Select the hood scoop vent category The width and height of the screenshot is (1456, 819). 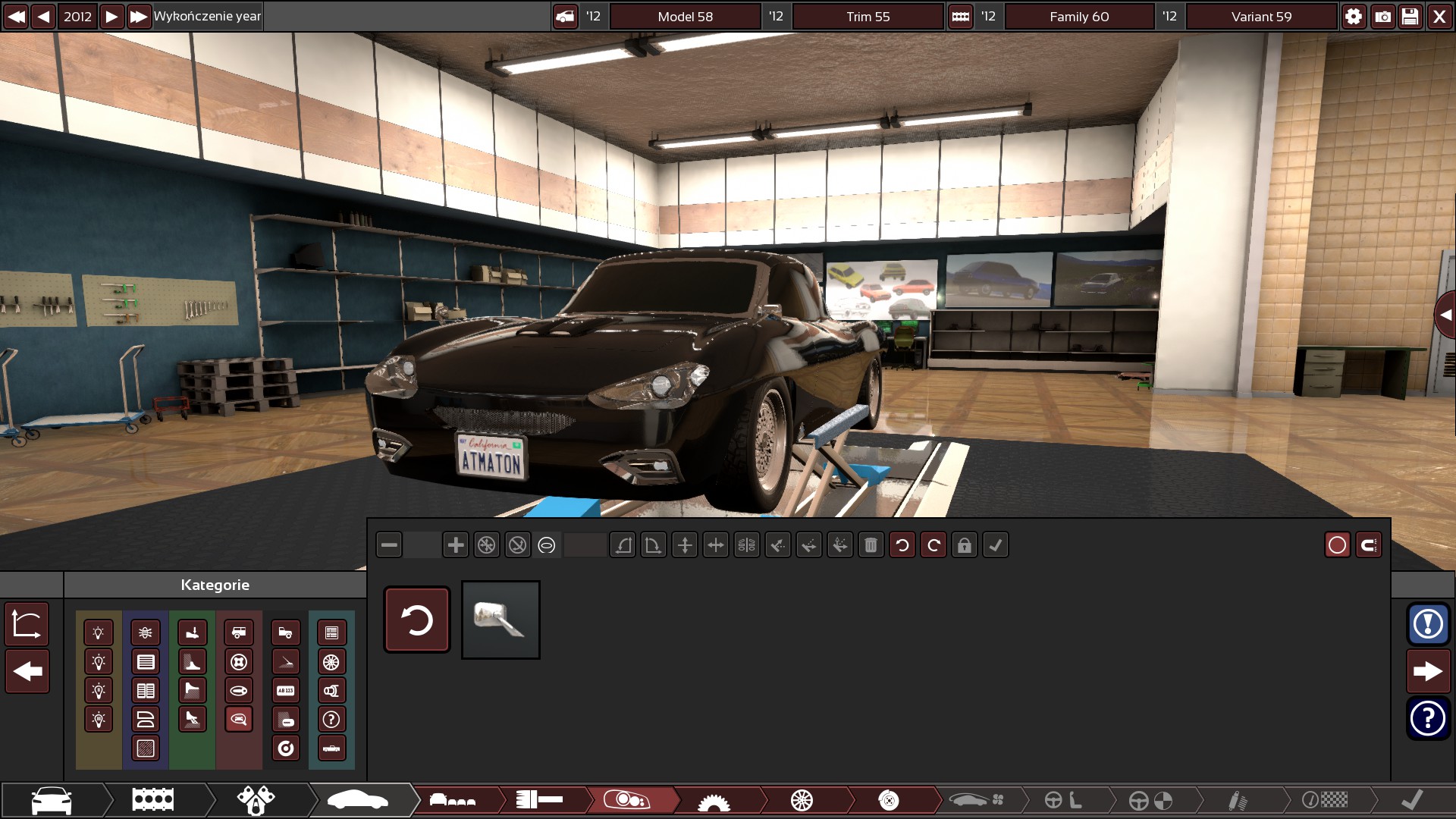point(146,719)
